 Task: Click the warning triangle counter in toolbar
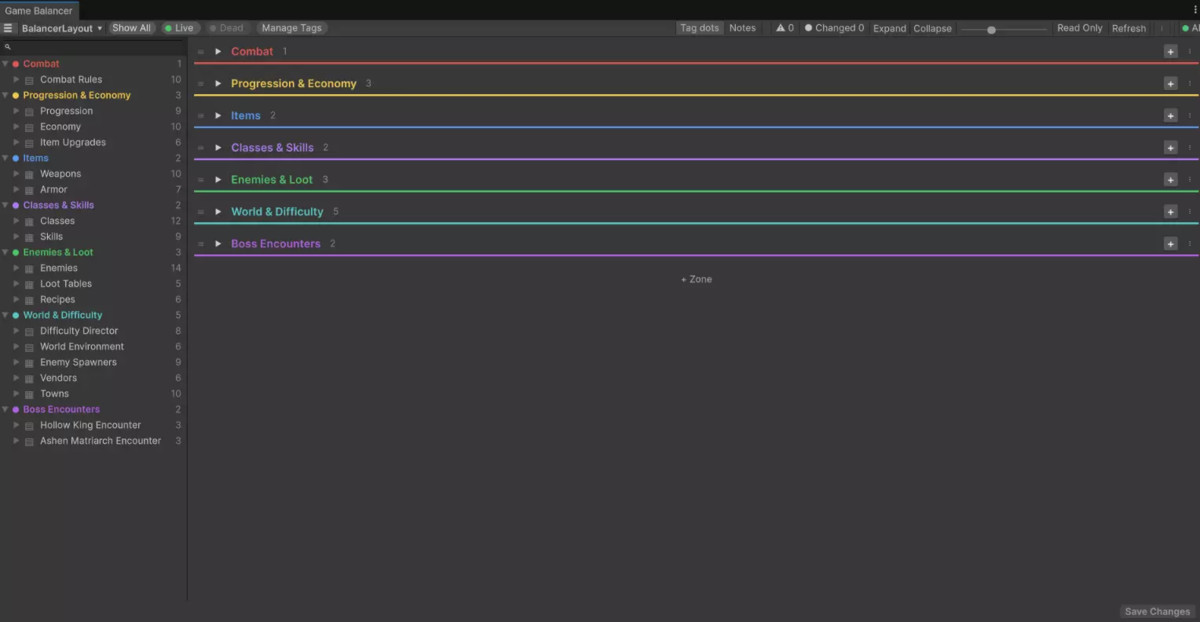pyautogui.click(x=785, y=28)
